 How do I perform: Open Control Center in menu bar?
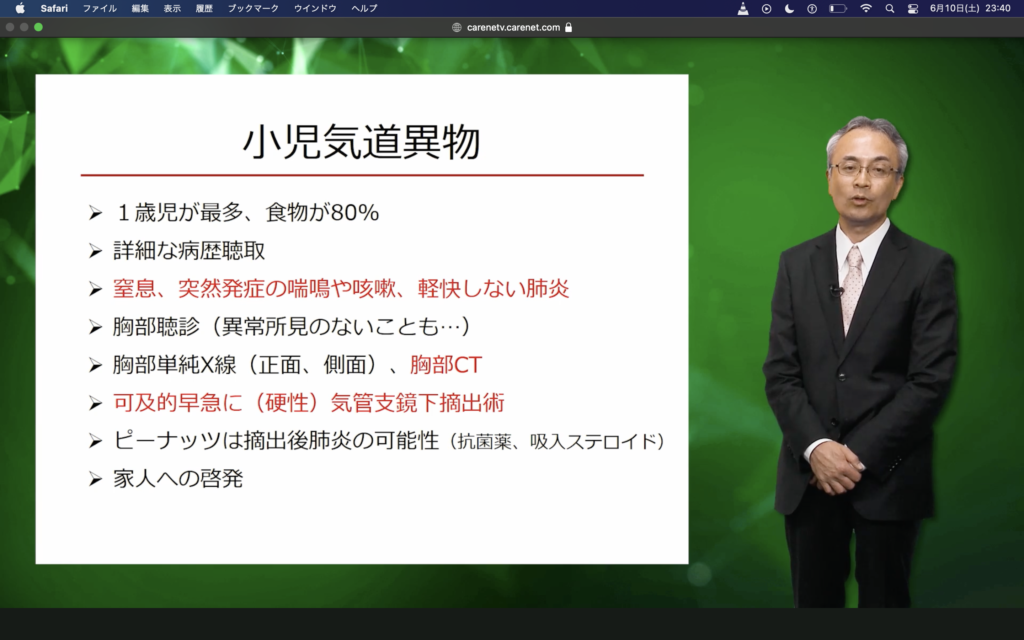point(912,8)
